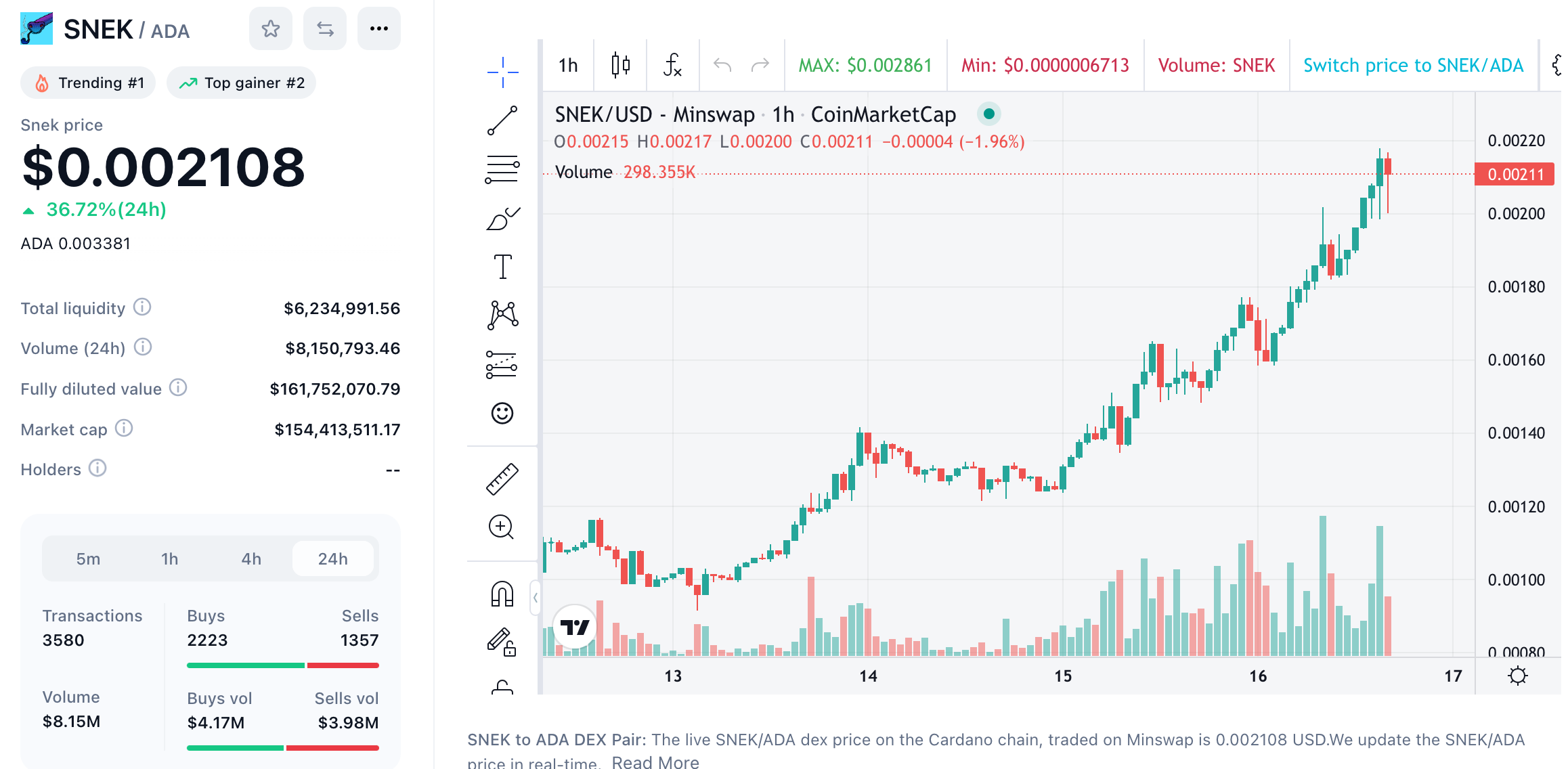Viewport: 1568px width, 769px height.
Task: Select the Text annotation tool
Action: tap(502, 267)
